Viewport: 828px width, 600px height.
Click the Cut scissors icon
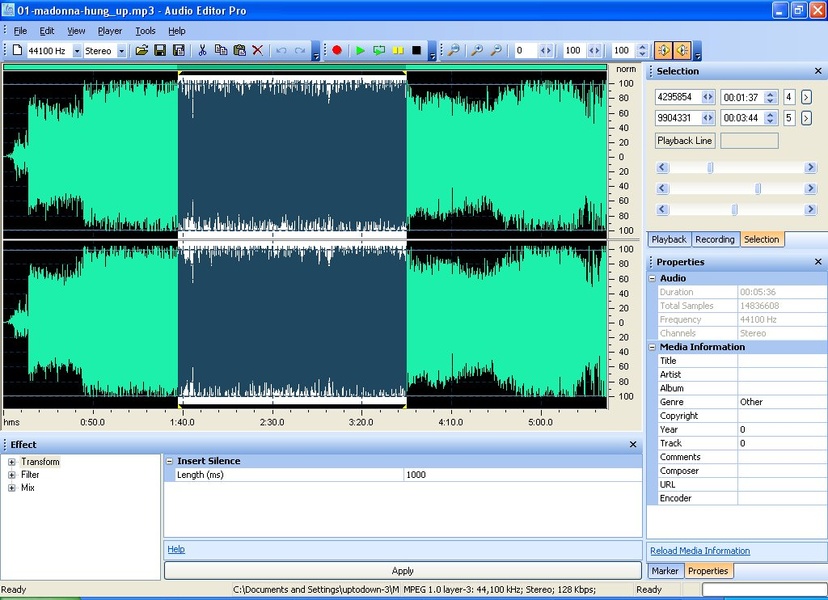click(202, 50)
